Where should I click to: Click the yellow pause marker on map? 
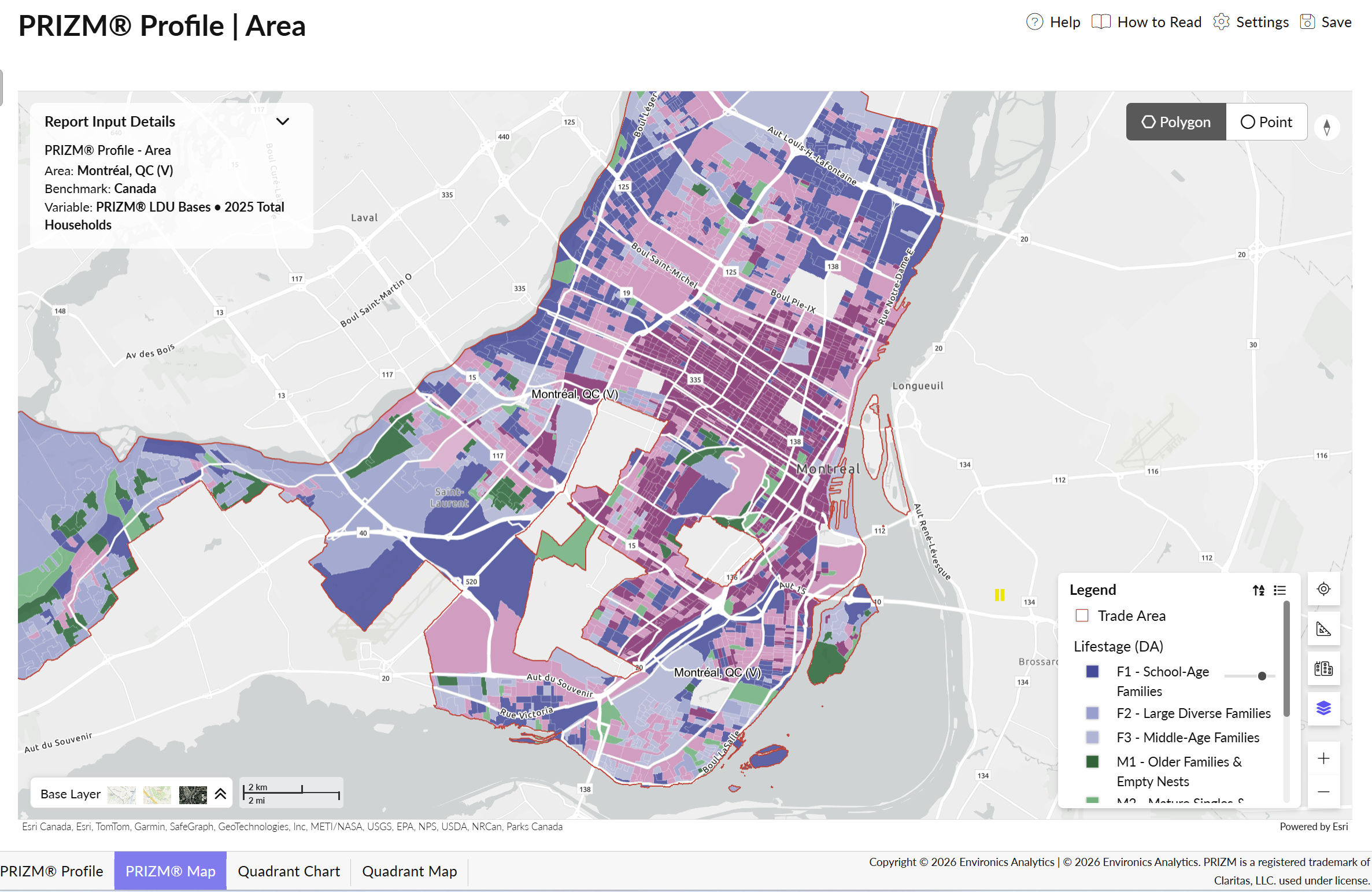coord(1000,595)
